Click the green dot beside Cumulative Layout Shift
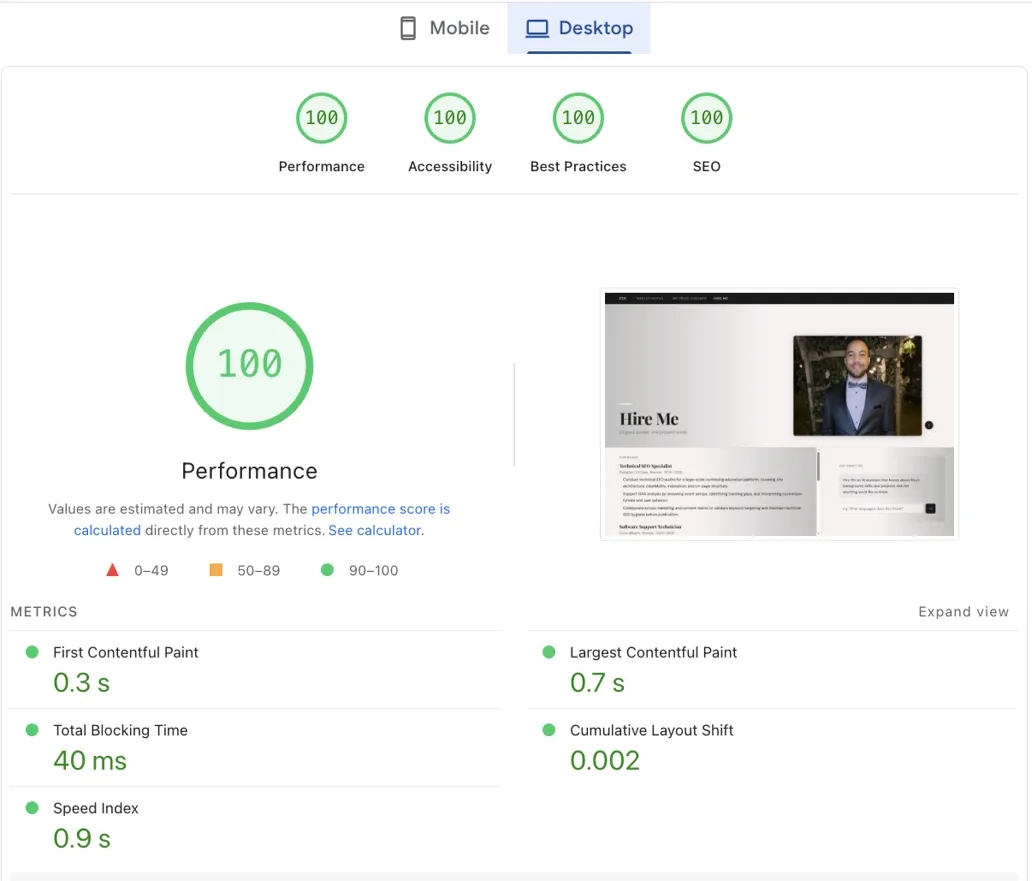1032x881 pixels. [547, 730]
